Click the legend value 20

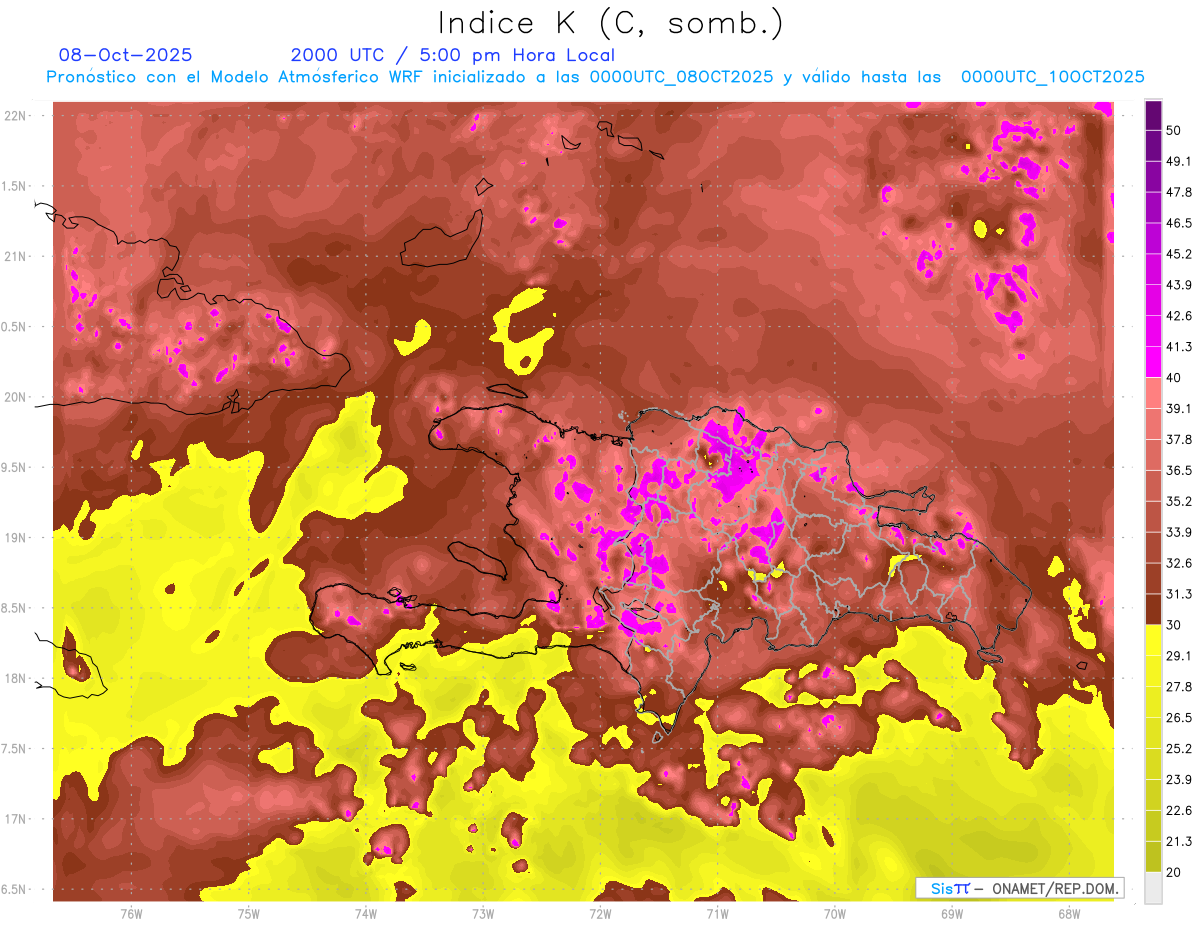1175,872
